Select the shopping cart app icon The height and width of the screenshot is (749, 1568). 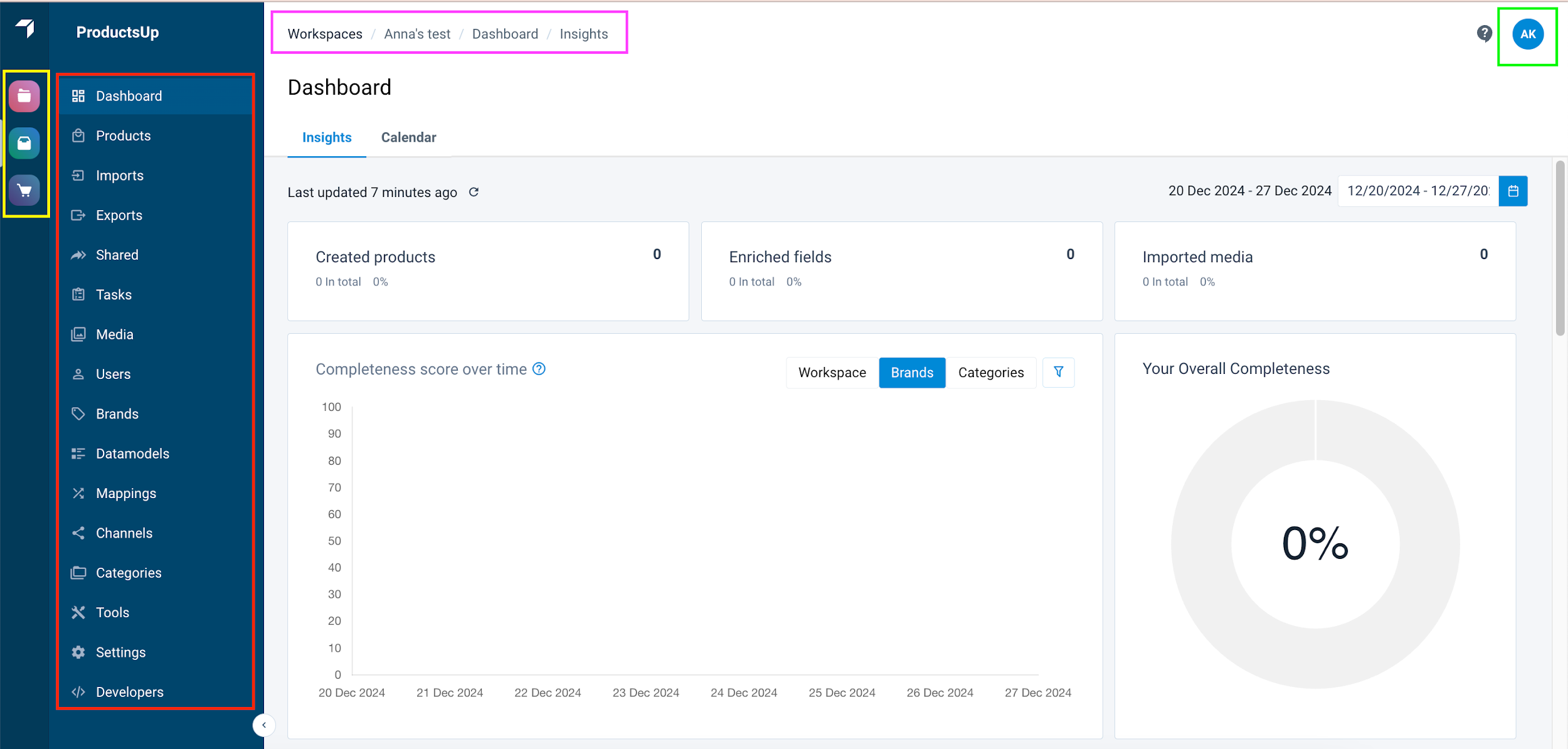(24, 190)
